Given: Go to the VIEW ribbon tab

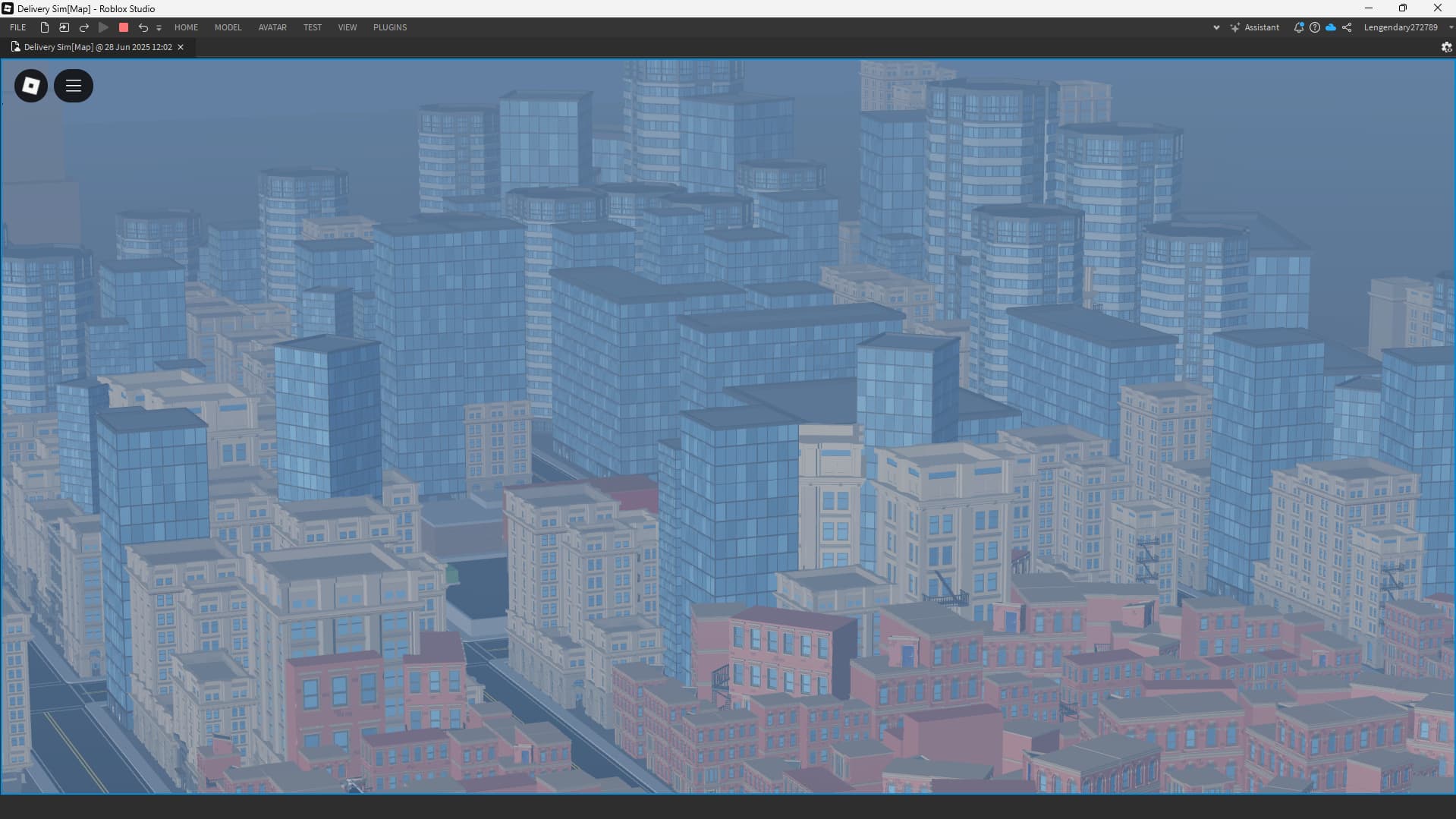Looking at the screenshot, I should 347,27.
